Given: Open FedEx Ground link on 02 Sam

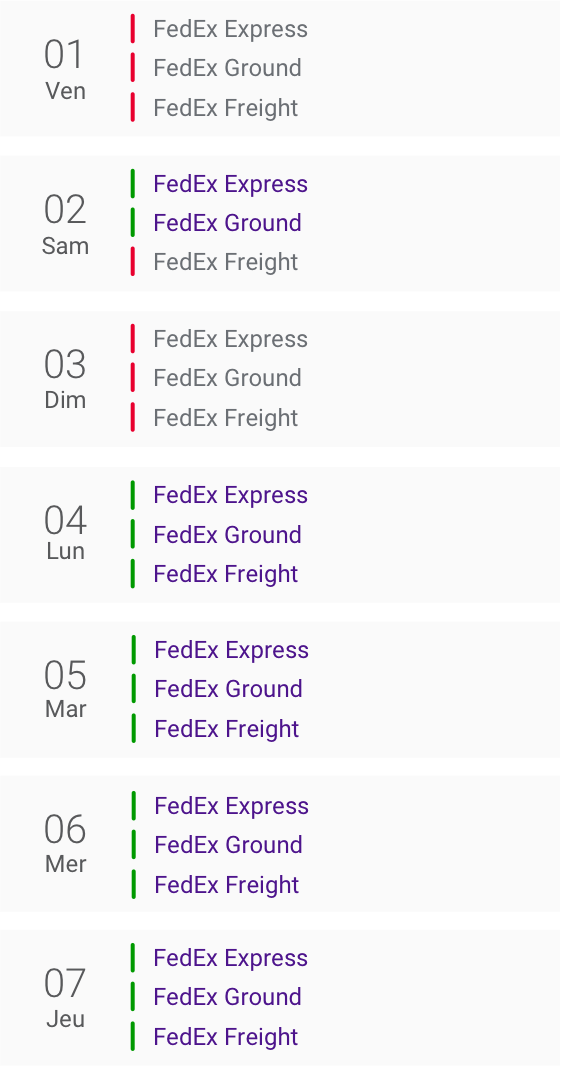Looking at the screenshot, I should click(x=227, y=223).
